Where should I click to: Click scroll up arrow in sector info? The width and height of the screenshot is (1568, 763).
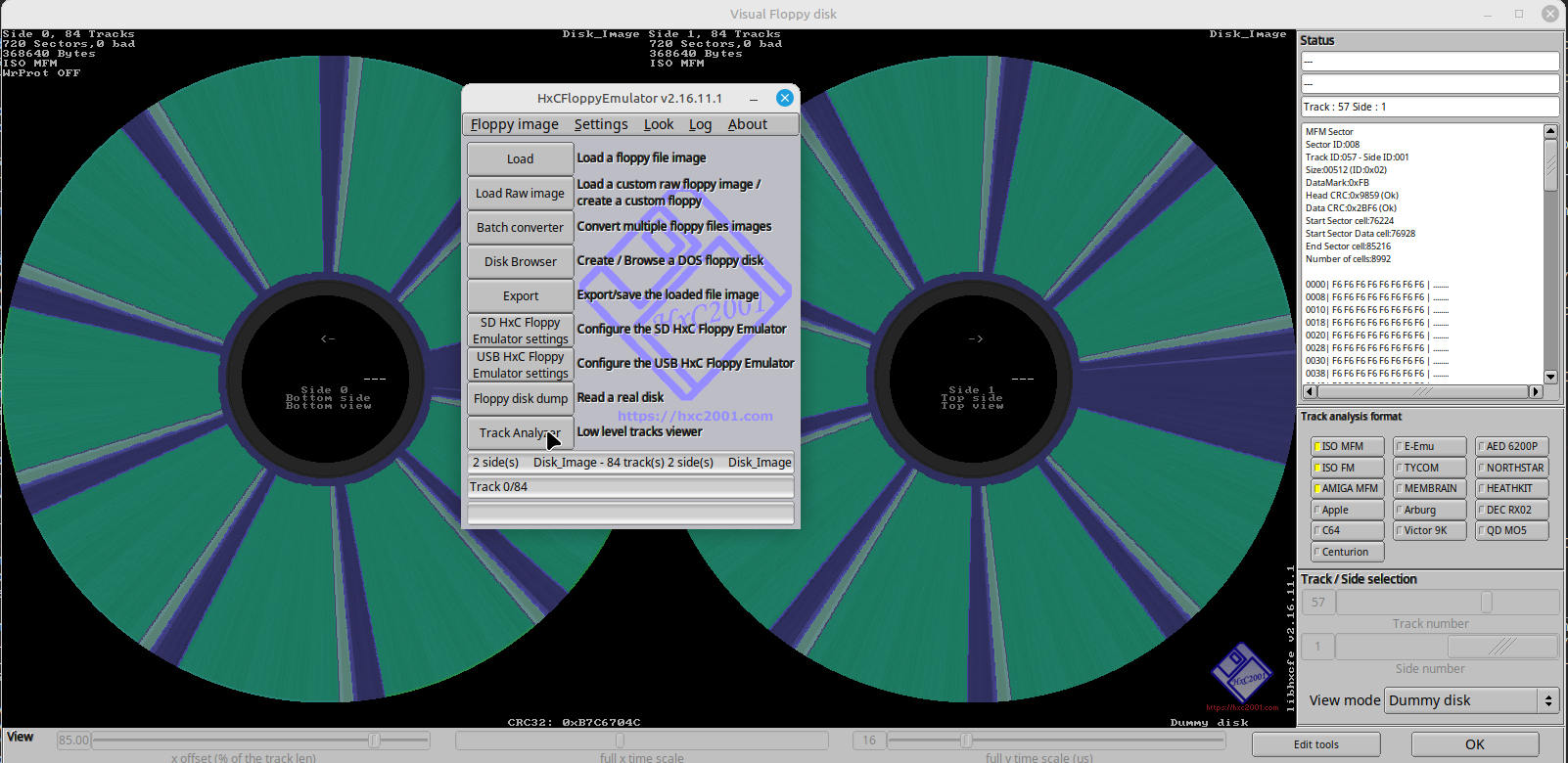(x=1550, y=131)
